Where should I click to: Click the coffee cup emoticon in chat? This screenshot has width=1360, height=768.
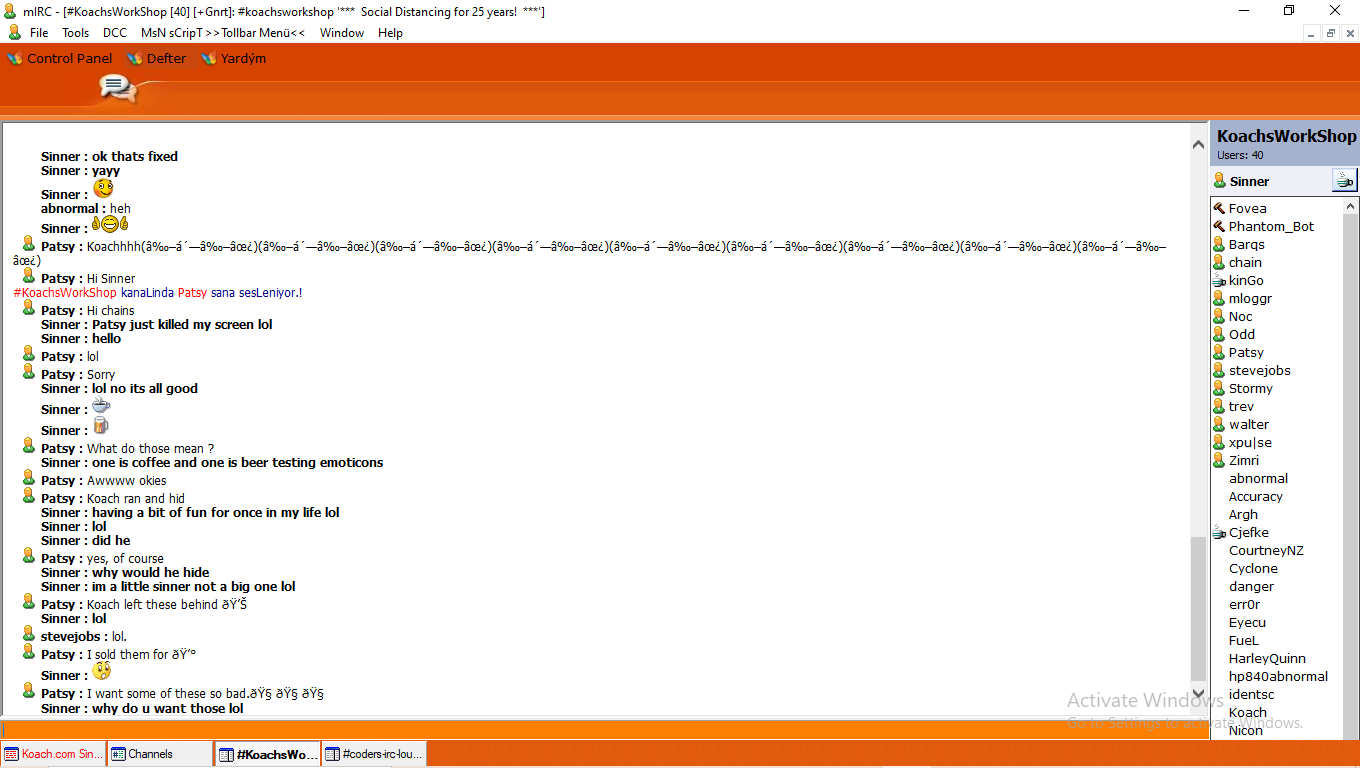tap(101, 406)
